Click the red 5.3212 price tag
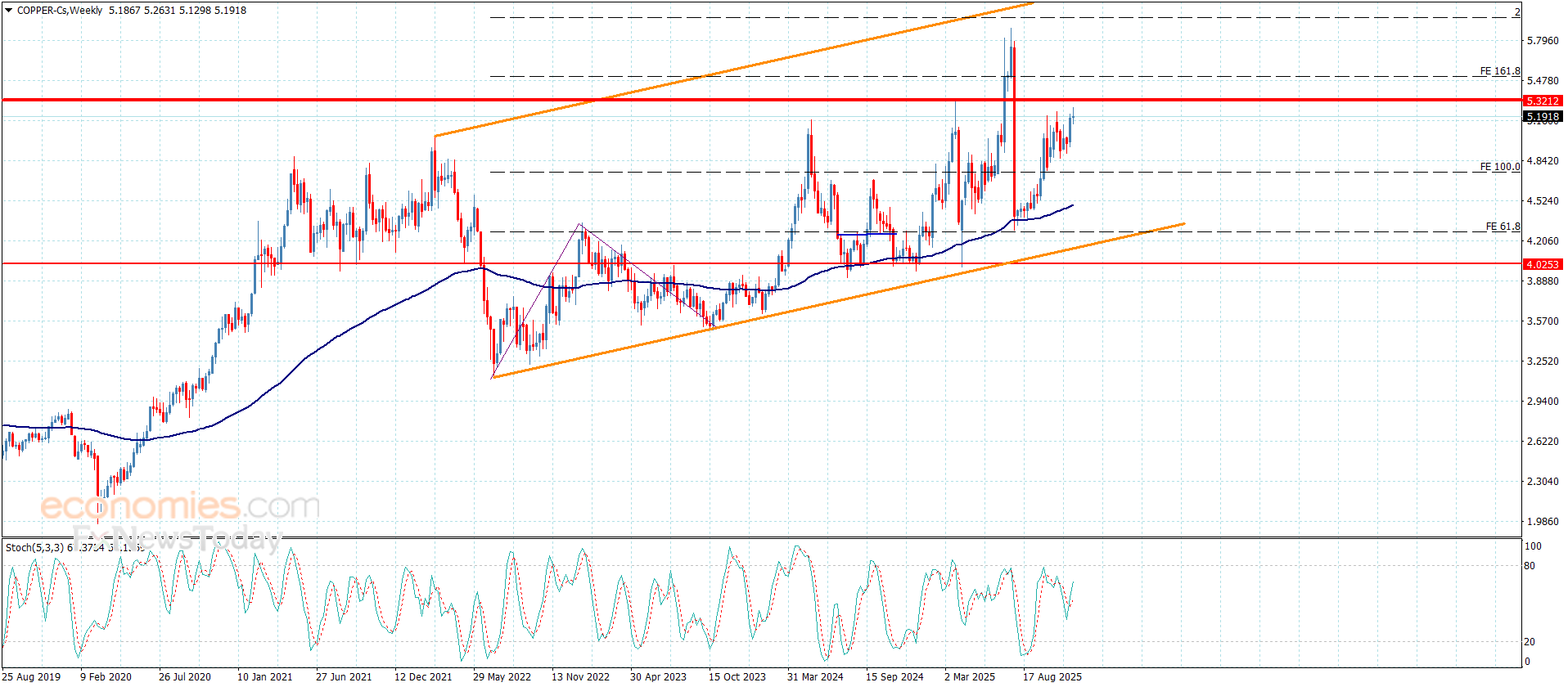 pos(1543,101)
